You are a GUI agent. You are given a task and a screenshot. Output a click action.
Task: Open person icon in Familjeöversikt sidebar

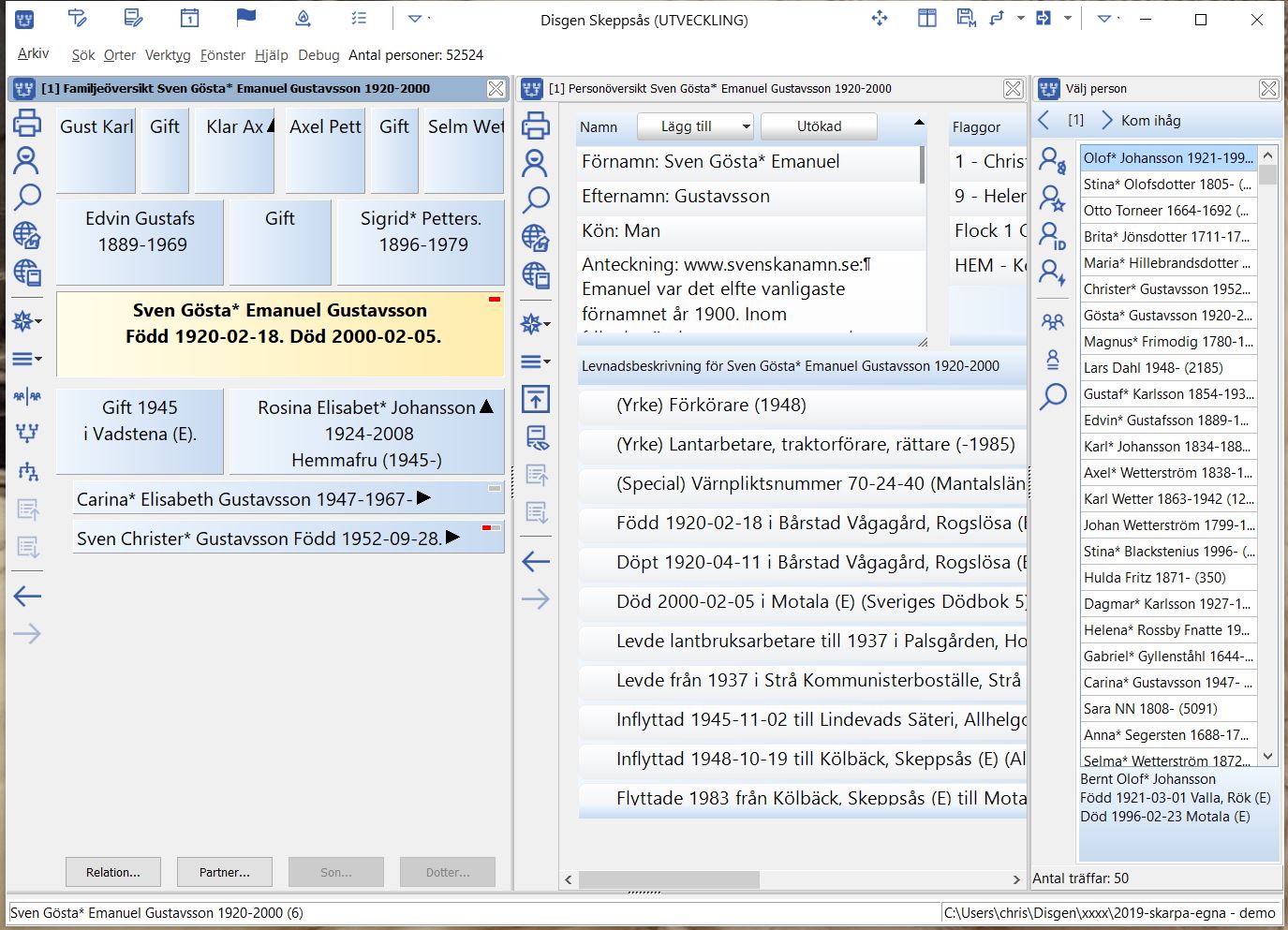pos(27,161)
